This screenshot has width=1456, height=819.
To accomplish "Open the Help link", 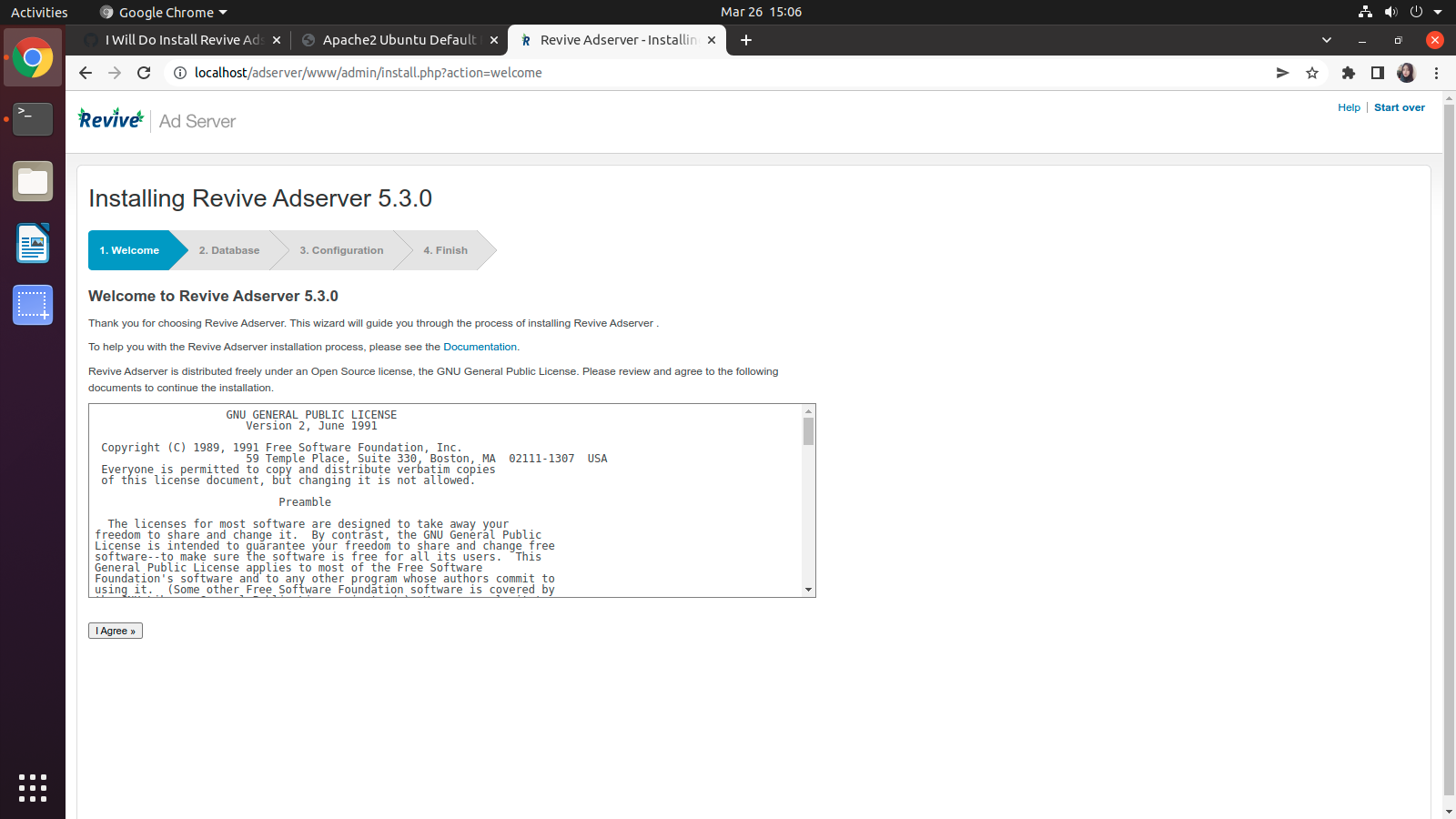I will (x=1349, y=107).
